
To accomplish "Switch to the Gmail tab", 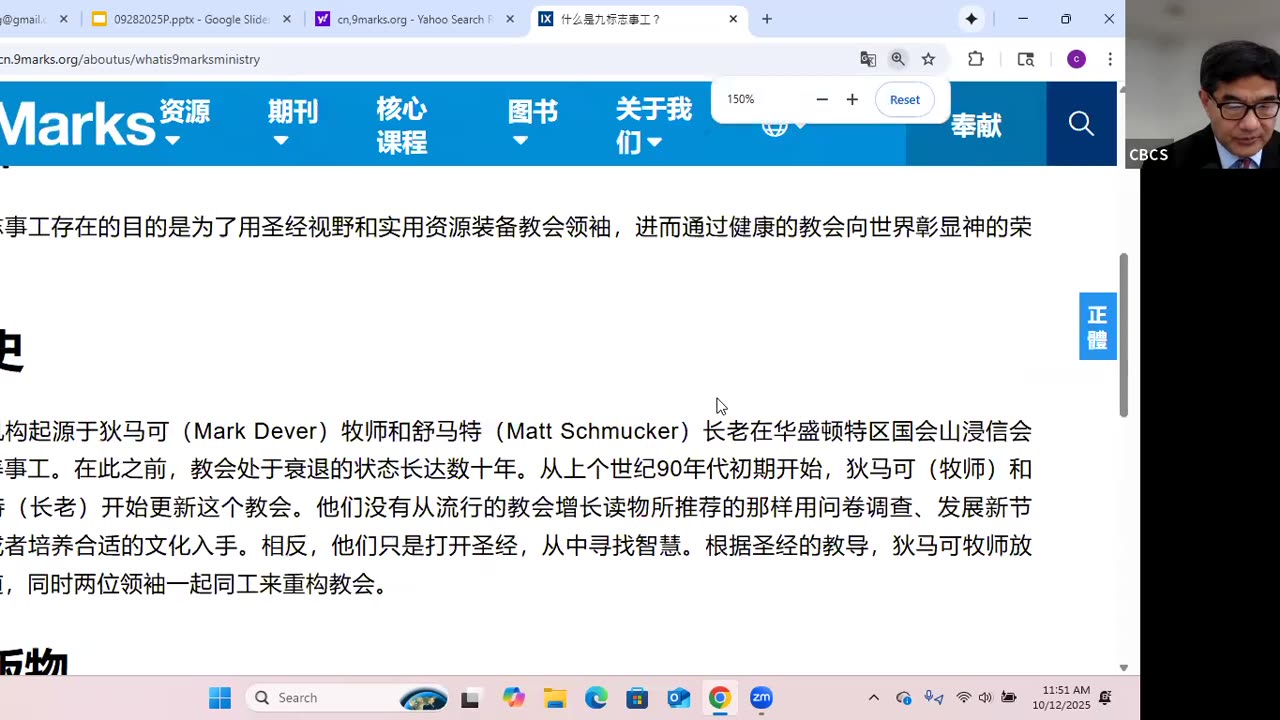I will [26, 19].
